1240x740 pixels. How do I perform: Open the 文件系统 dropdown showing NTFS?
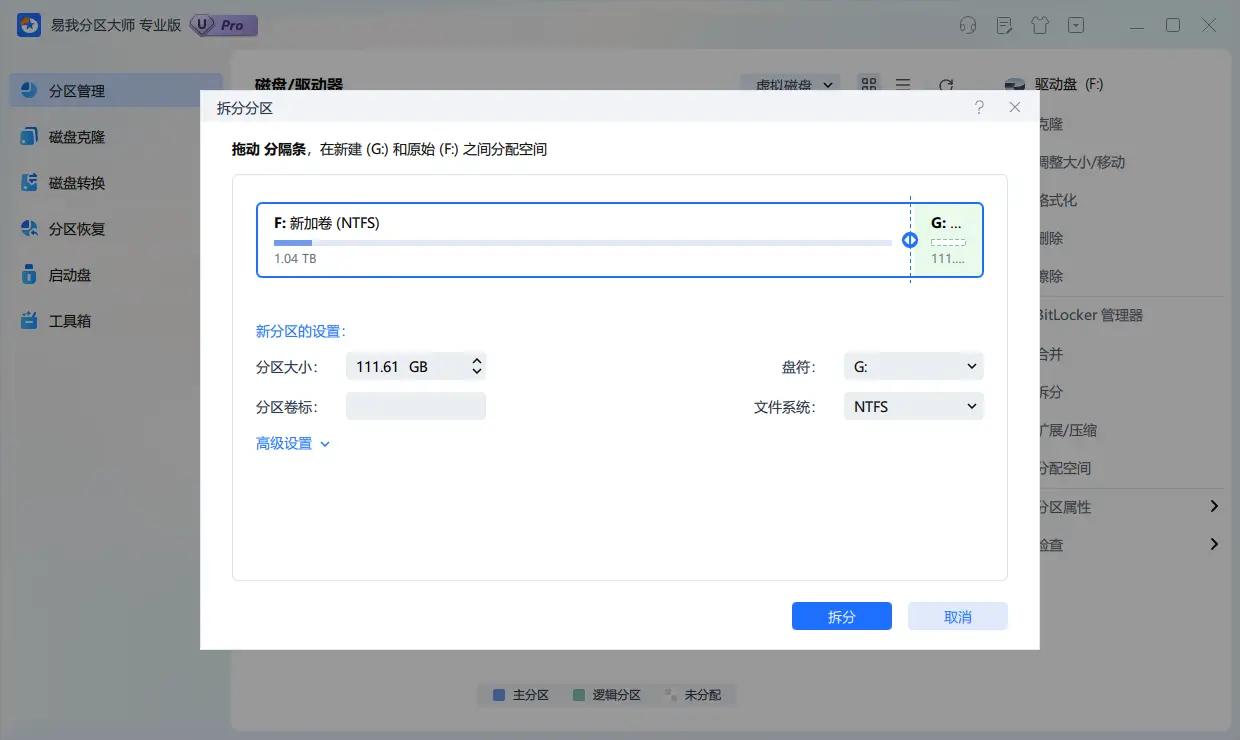[912, 406]
